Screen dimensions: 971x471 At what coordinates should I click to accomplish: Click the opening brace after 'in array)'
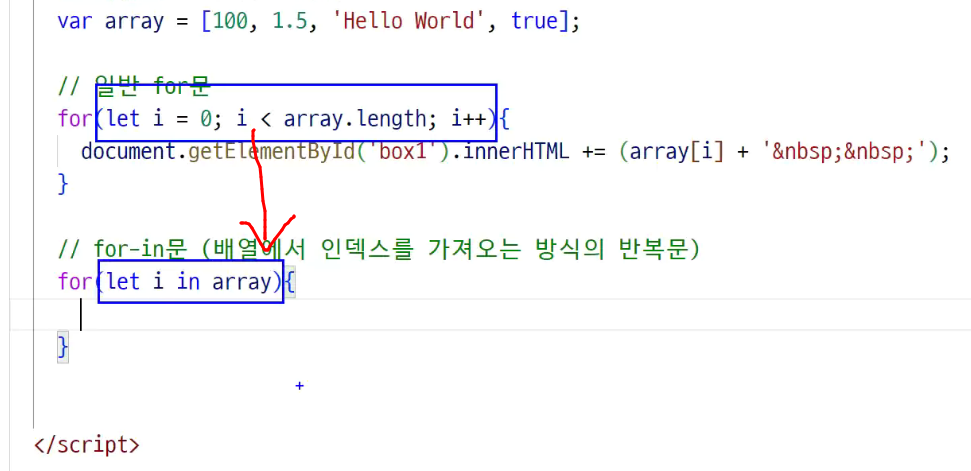(x=290, y=282)
